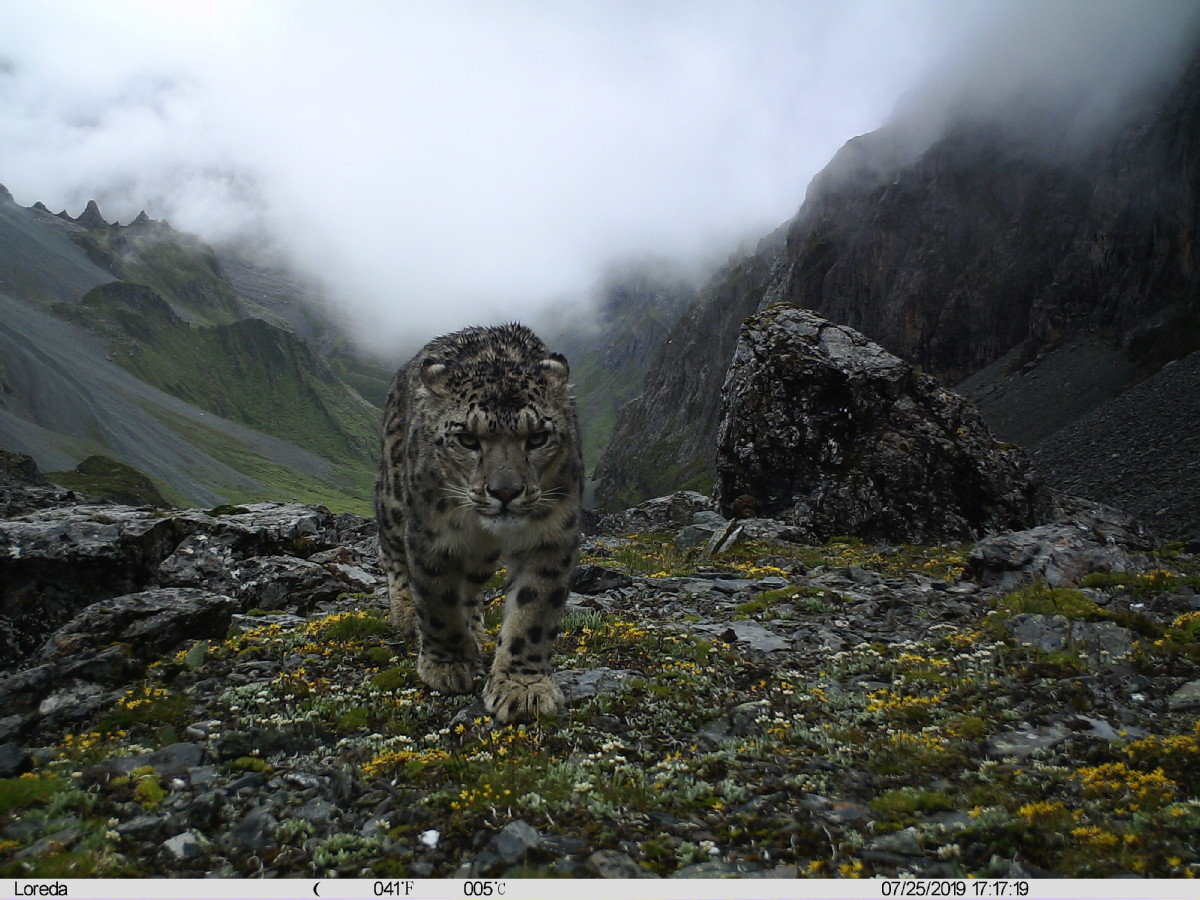Click the jagged rock spires on left ridge
Image resolution: width=1200 pixels, height=900 pixels.
[92, 214]
